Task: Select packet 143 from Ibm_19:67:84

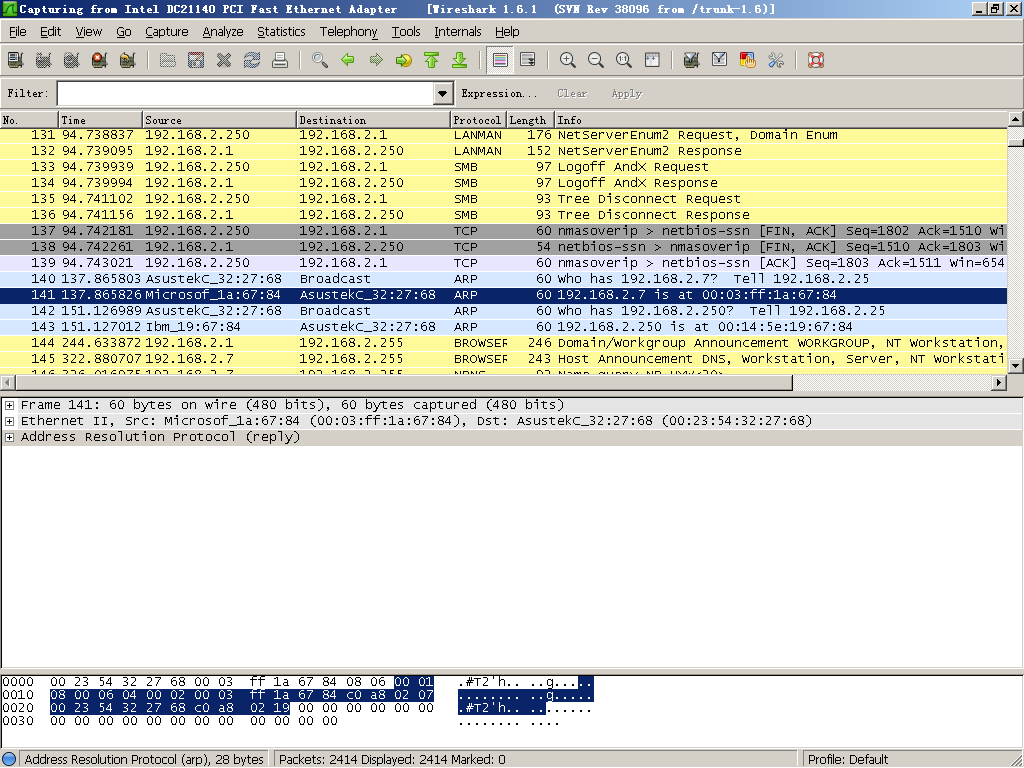Action: point(504,327)
